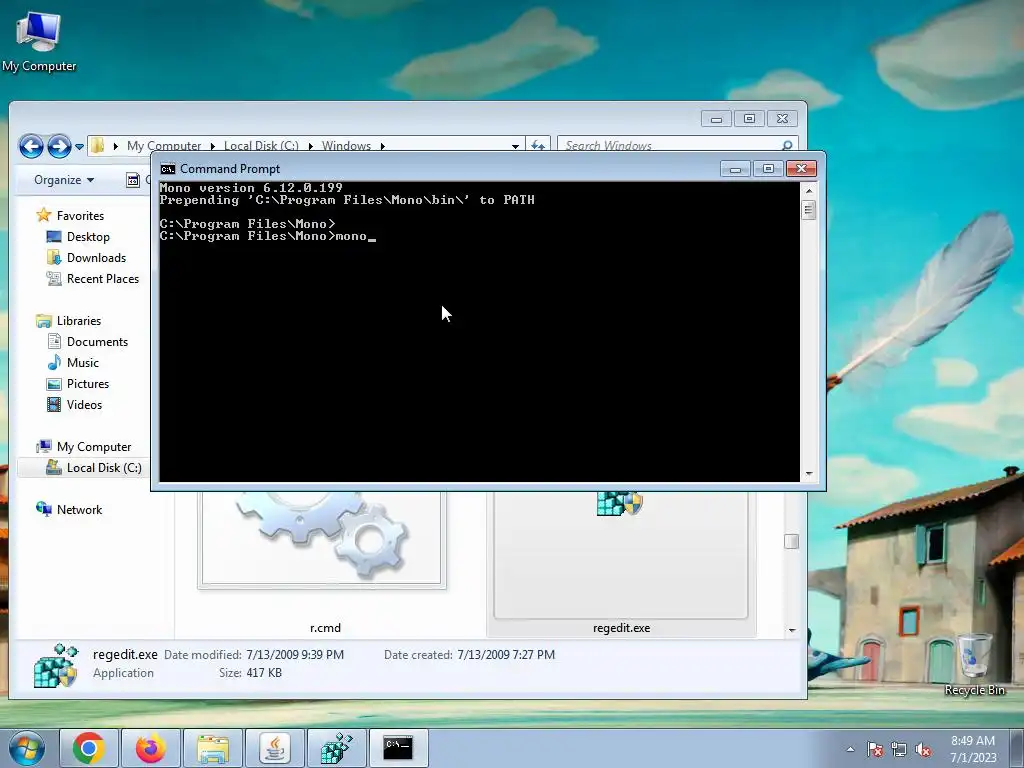Screen dimensions: 1024x768
Task: Select Network in navigation pane
Action: [69, 509]
